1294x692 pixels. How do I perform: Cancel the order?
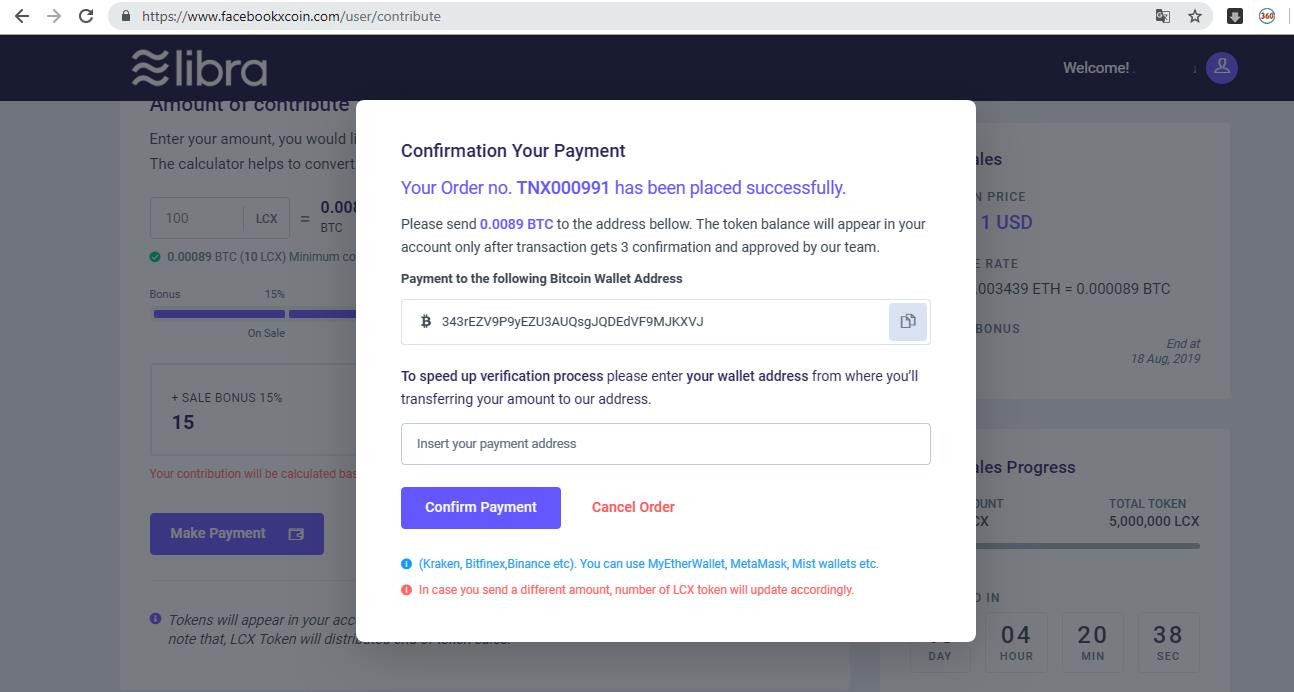633,507
